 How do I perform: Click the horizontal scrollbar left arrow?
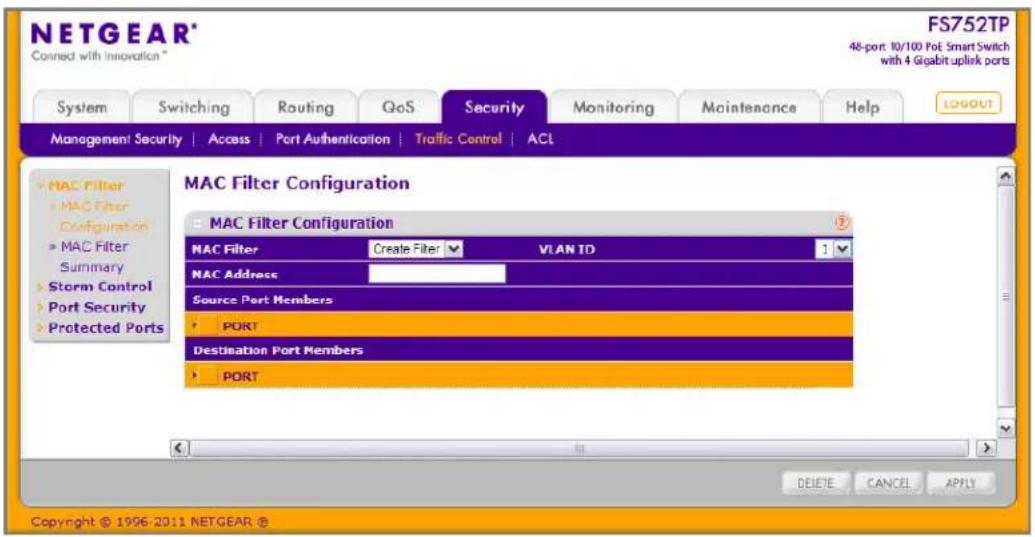pos(180,448)
